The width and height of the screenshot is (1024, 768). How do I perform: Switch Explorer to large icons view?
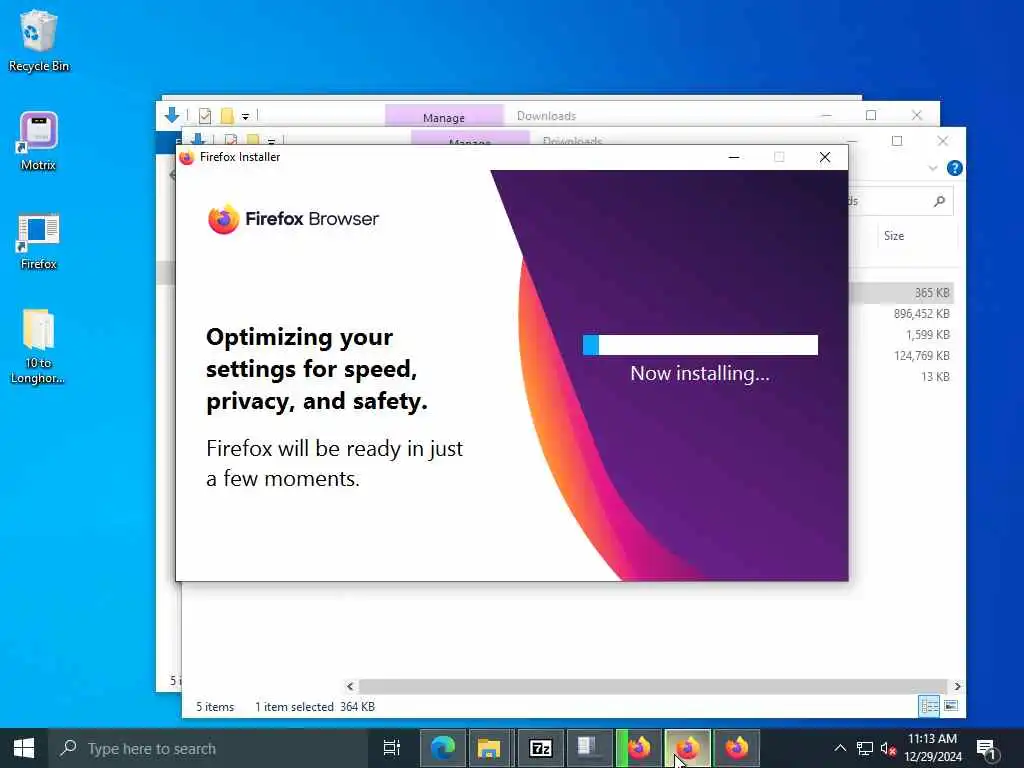coord(951,706)
